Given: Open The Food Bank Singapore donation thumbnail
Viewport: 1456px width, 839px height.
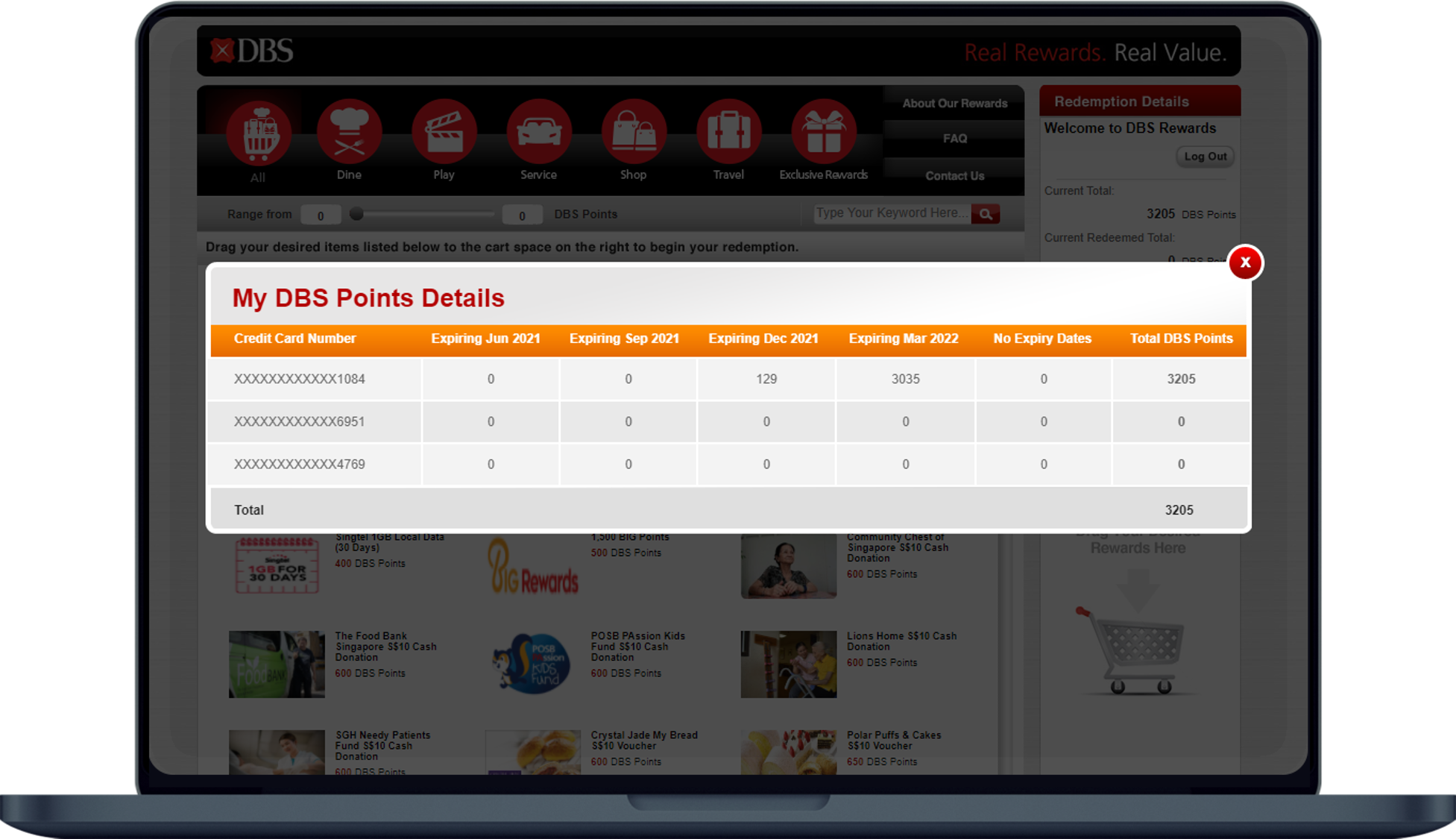Looking at the screenshot, I should (x=277, y=664).
